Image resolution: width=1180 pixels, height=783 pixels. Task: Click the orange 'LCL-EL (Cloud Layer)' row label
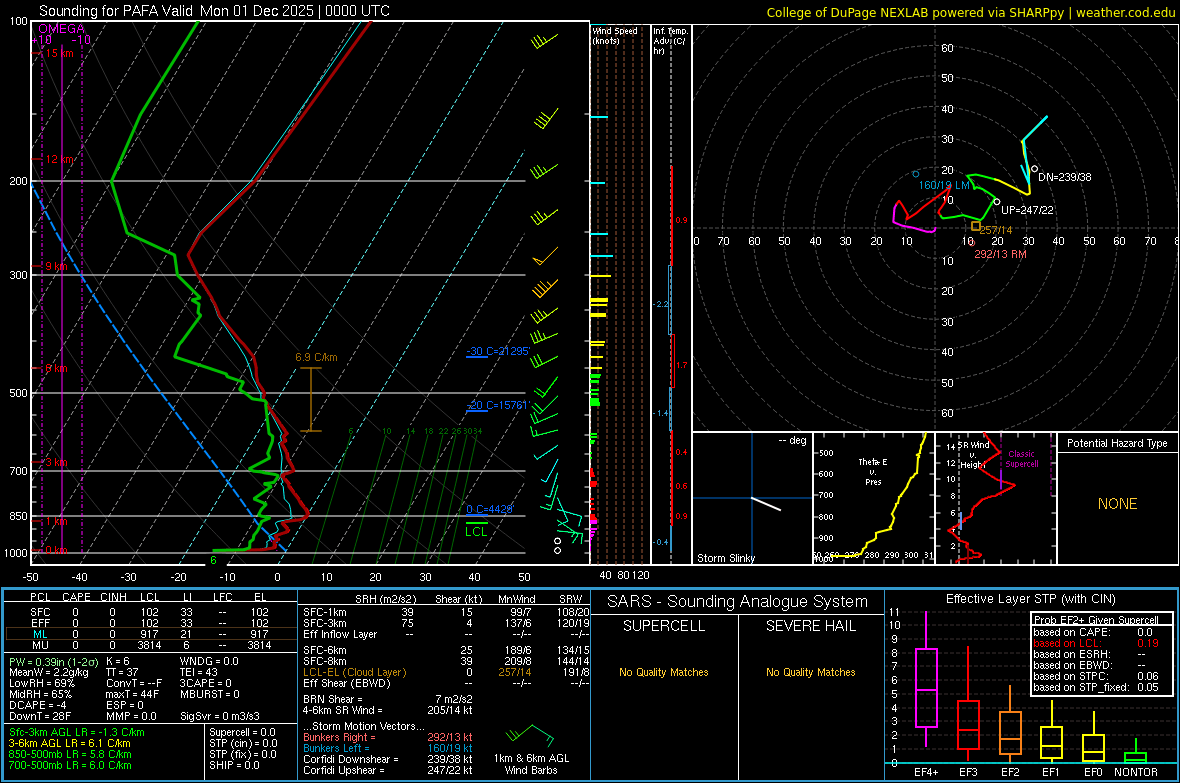(354, 672)
